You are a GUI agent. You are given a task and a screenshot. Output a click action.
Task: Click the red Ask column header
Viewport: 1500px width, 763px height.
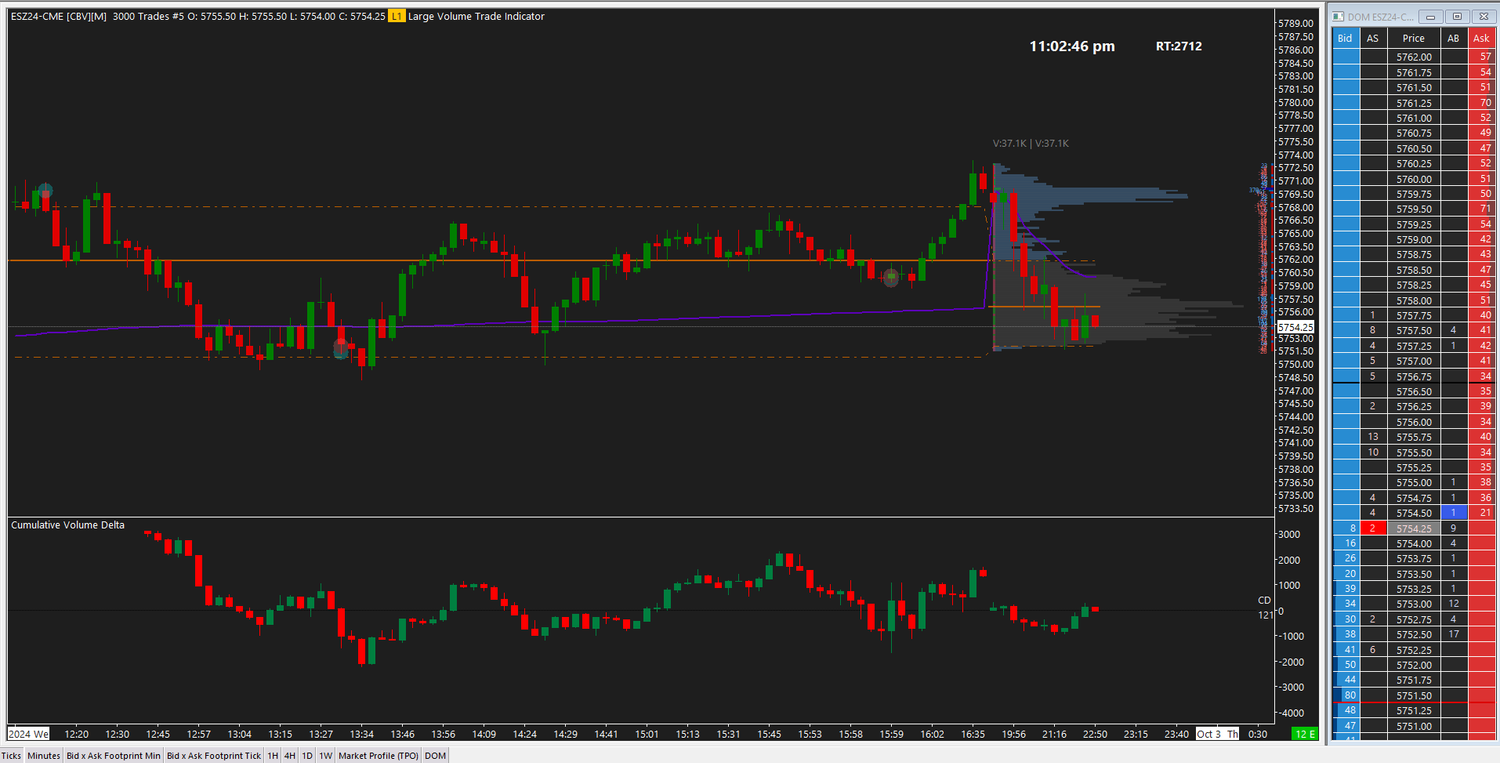pyautogui.click(x=1481, y=38)
